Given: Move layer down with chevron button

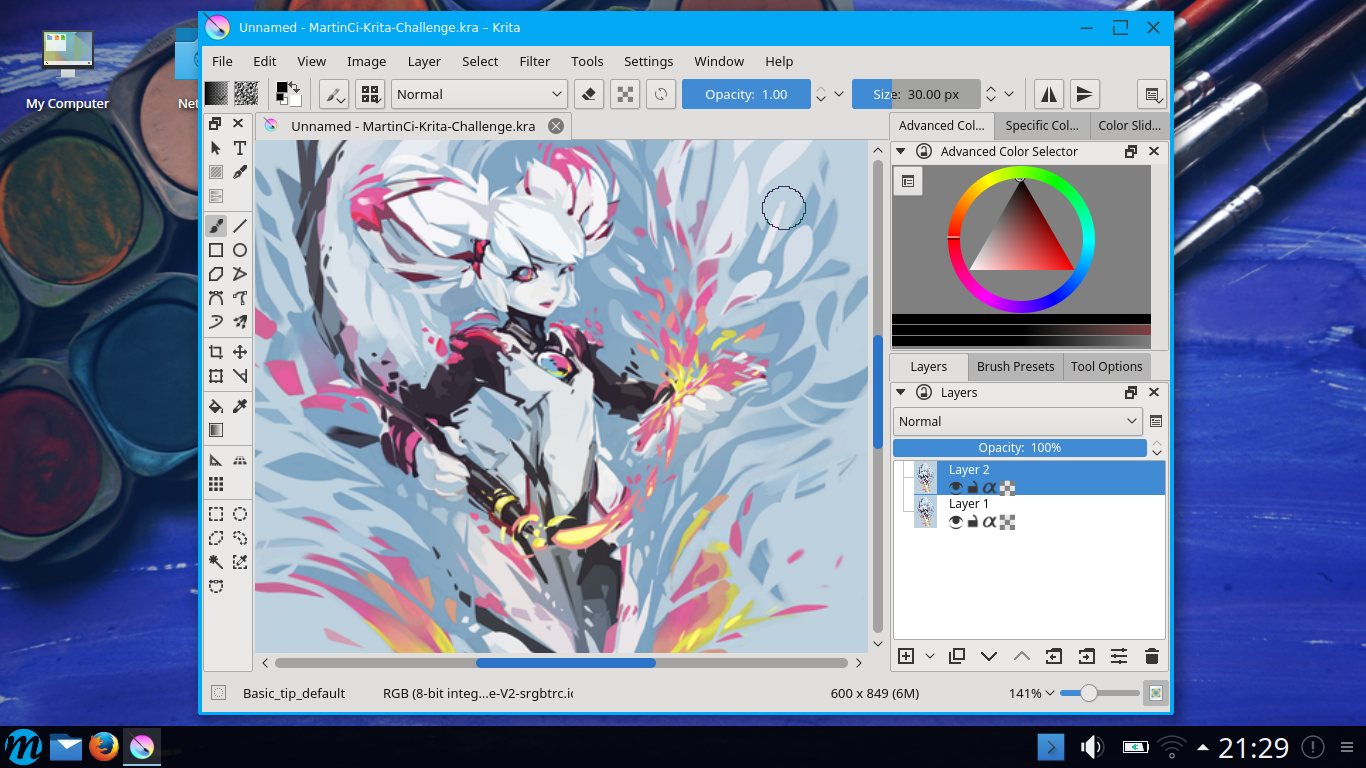Looking at the screenshot, I should 989,656.
